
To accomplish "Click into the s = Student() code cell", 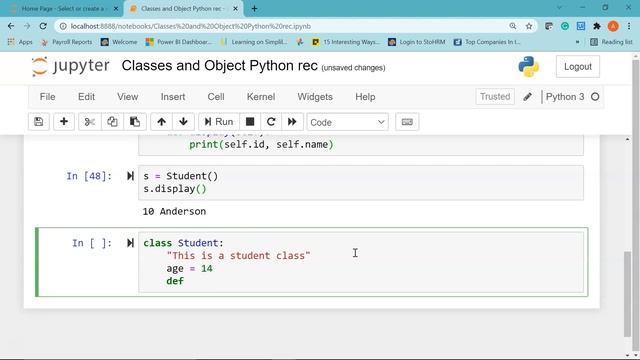I will tap(361, 182).
